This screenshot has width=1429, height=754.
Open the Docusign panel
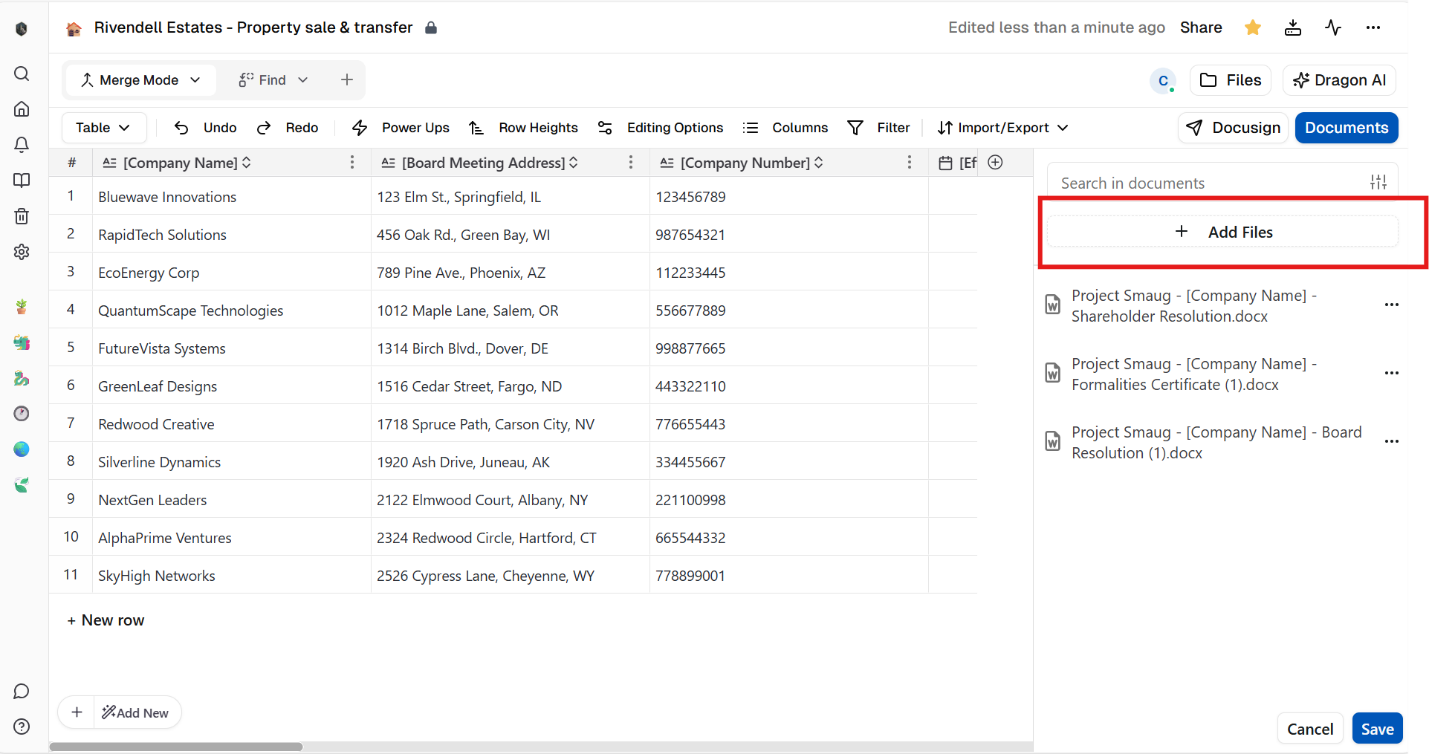(x=1234, y=128)
